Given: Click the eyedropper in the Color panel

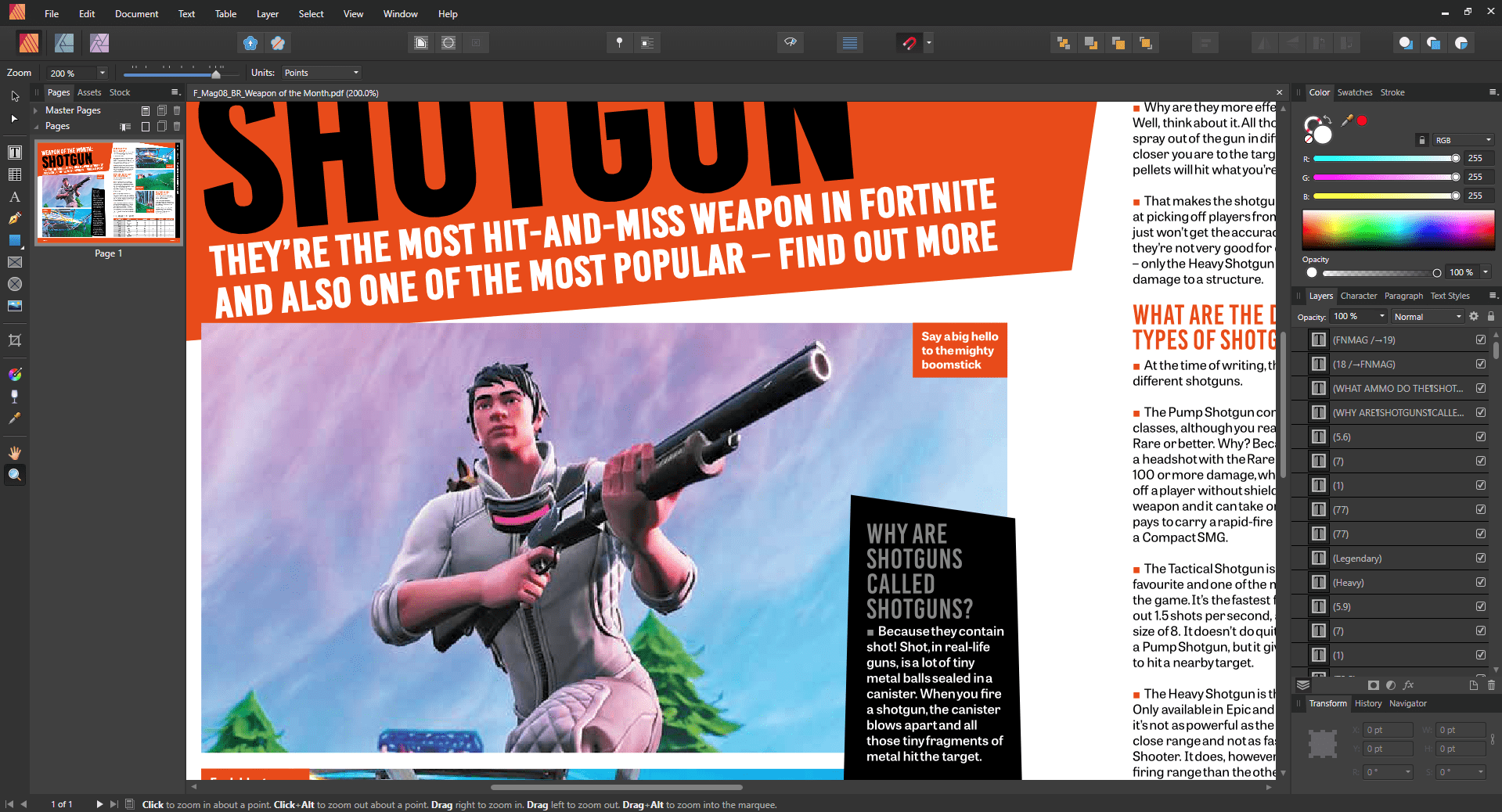Looking at the screenshot, I should click(1347, 120).
